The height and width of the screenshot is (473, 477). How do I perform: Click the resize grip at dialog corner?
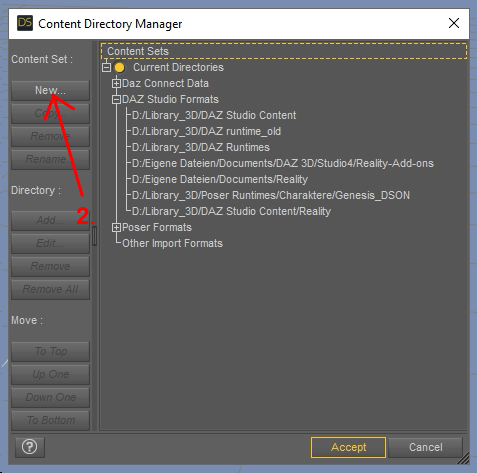[x=463, y=458]
